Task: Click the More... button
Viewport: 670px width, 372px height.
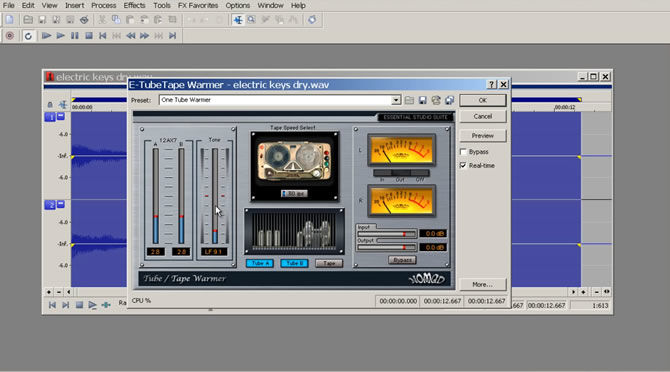Action: click(483, 284)
